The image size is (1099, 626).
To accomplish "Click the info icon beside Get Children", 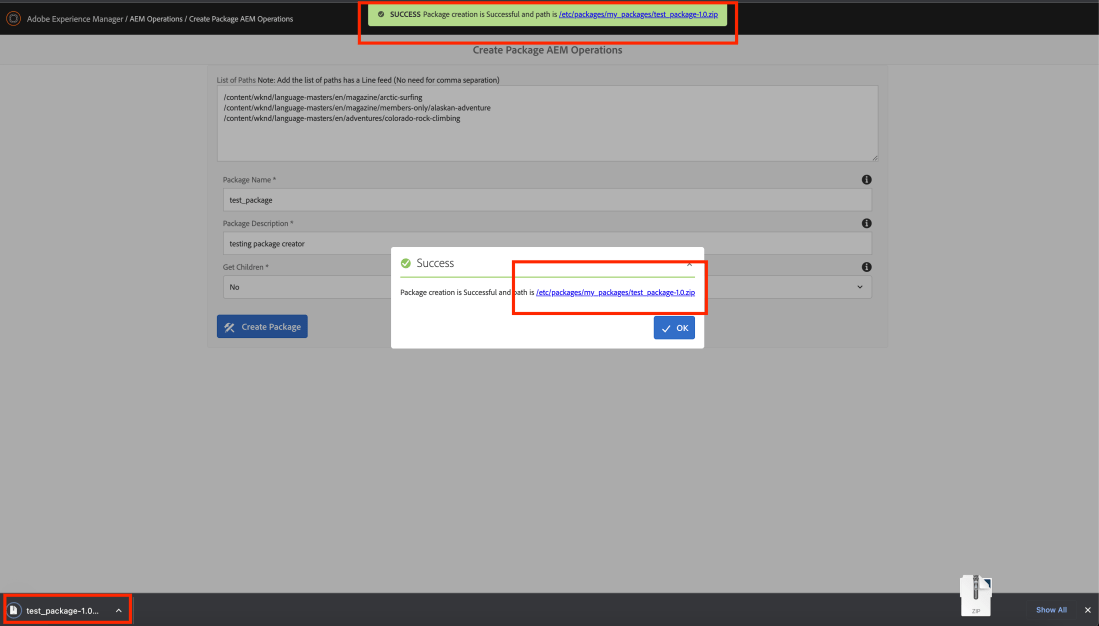I will tap(866, 267).
